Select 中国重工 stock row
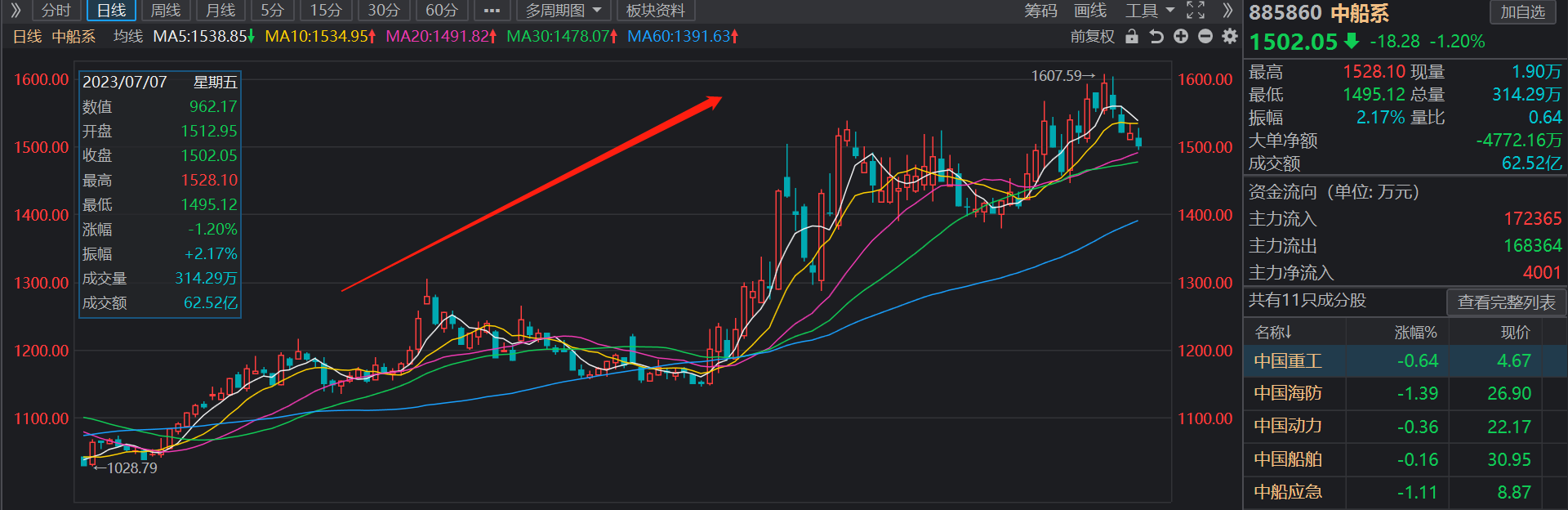Screen dimensions: 1568x510 point(1405,361)
